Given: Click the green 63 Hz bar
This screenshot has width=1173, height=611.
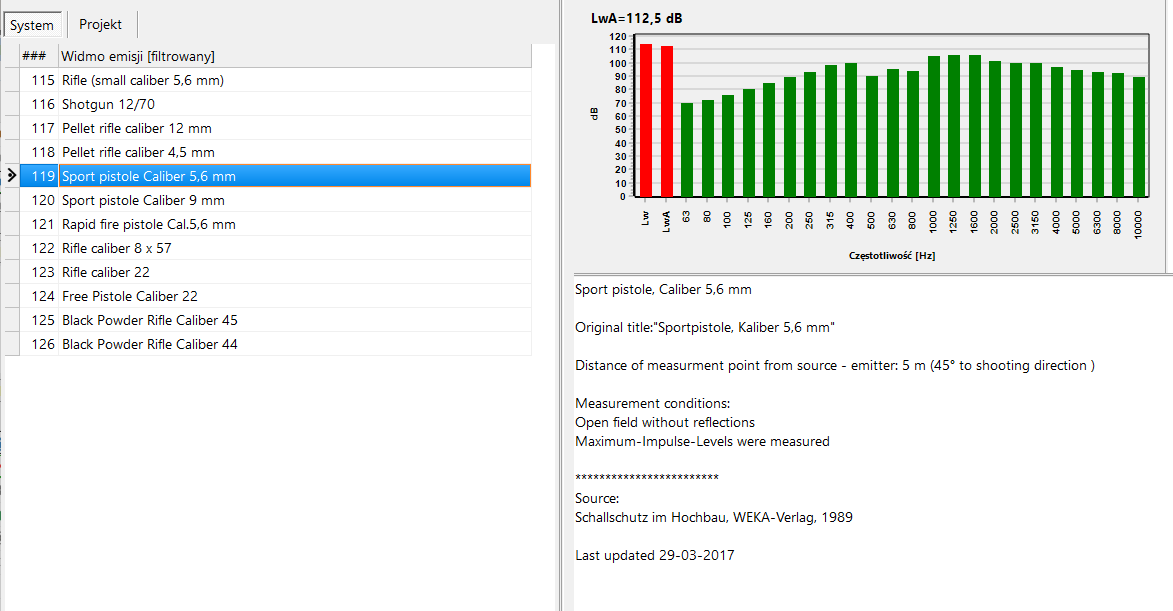Looking at the screenshot, I should tap(687, 150).
